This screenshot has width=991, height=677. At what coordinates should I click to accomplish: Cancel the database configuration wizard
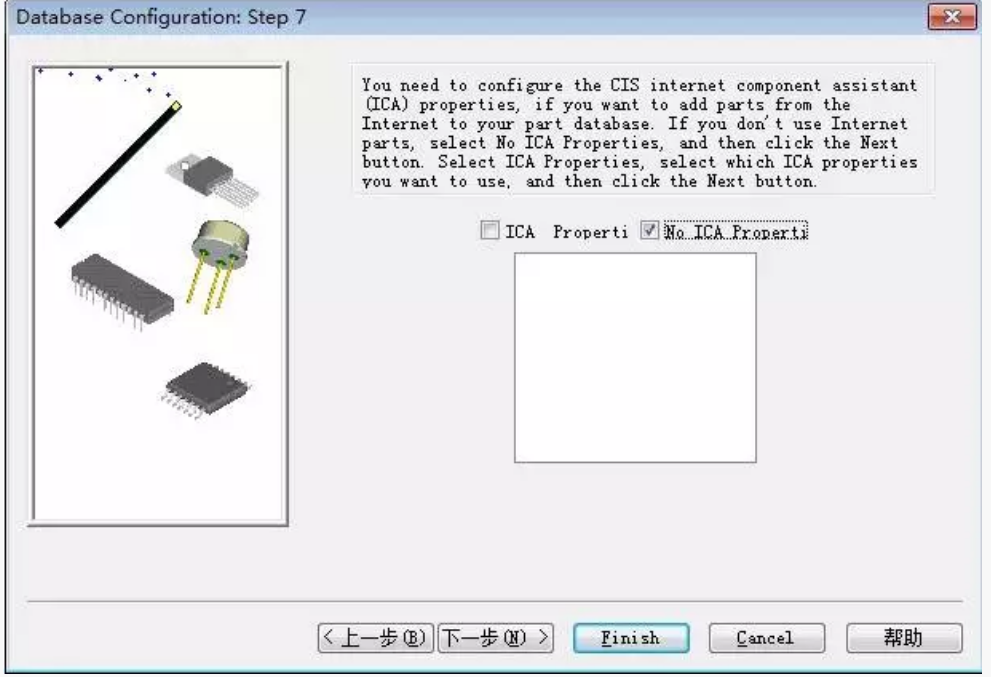pyautogui.click(x=766, y=638)
